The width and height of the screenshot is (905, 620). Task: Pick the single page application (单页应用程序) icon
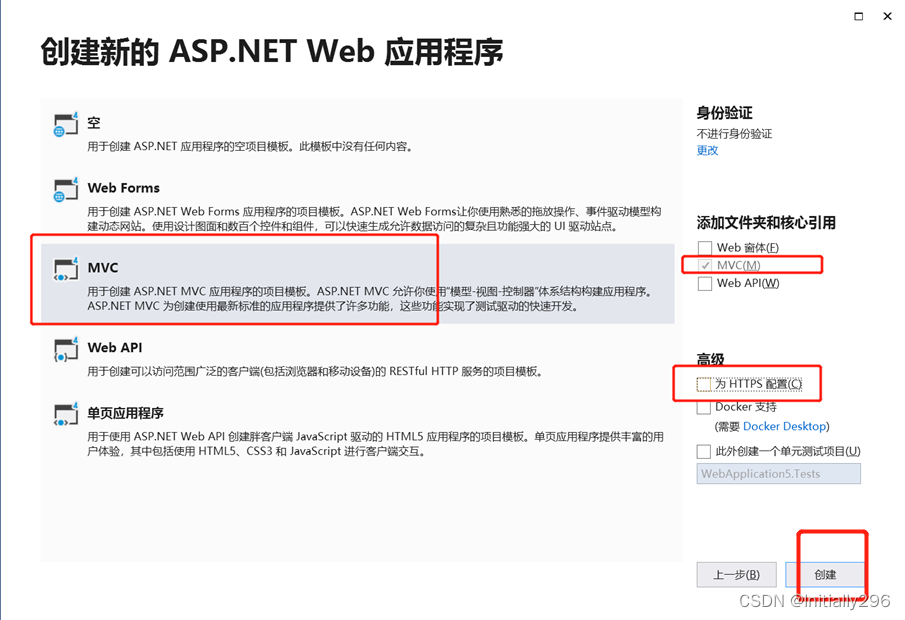[x=65, y=415]
